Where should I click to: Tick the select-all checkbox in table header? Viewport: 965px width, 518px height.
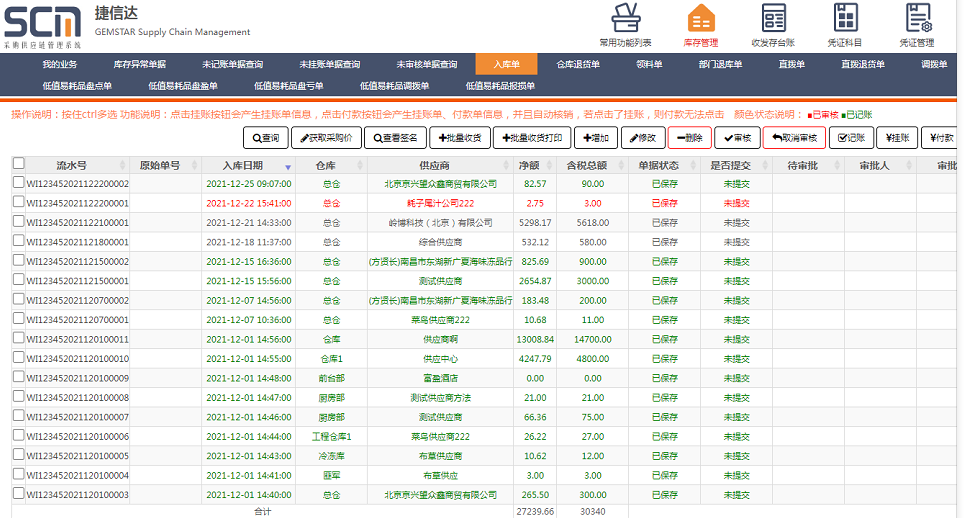19,164
